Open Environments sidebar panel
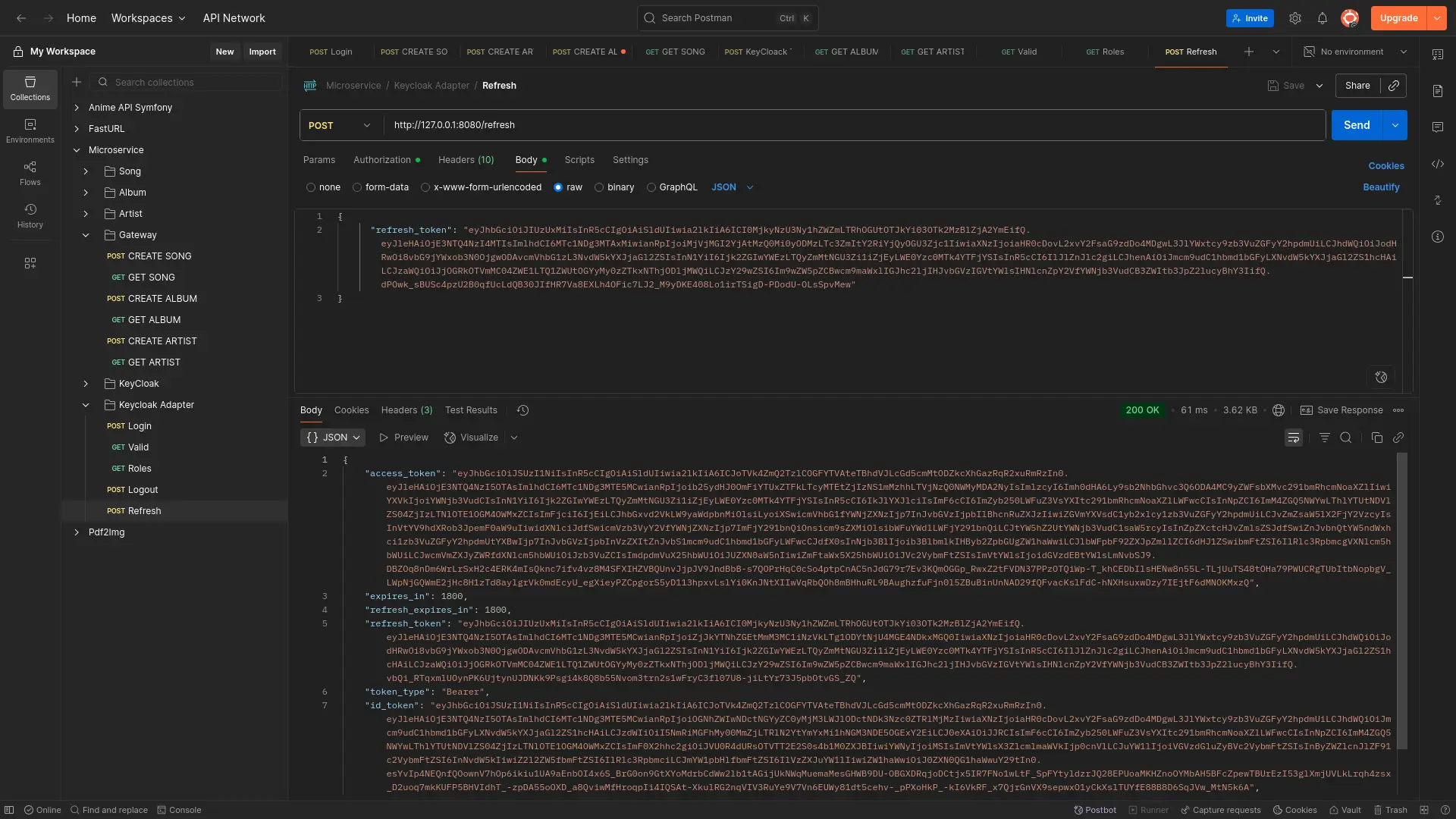Image resolution: width=1456 pixels, height=819 pixels. [30, 131]
